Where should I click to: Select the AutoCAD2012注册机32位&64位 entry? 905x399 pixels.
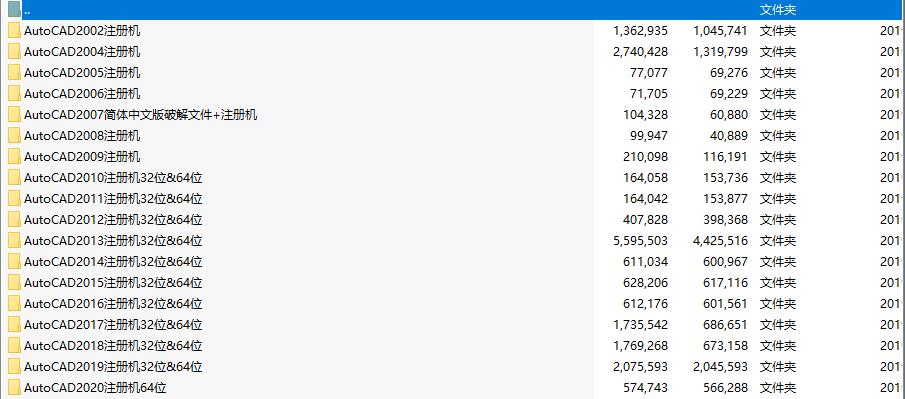coord(113,219)
